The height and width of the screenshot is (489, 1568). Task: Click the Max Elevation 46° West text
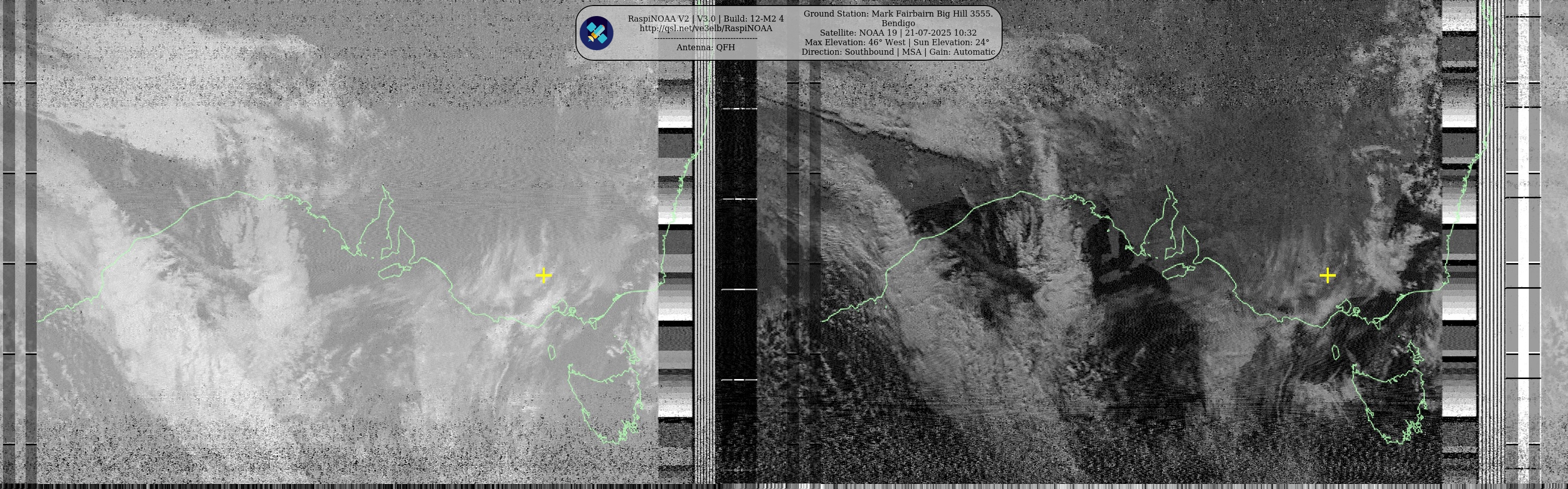point(897,43)
